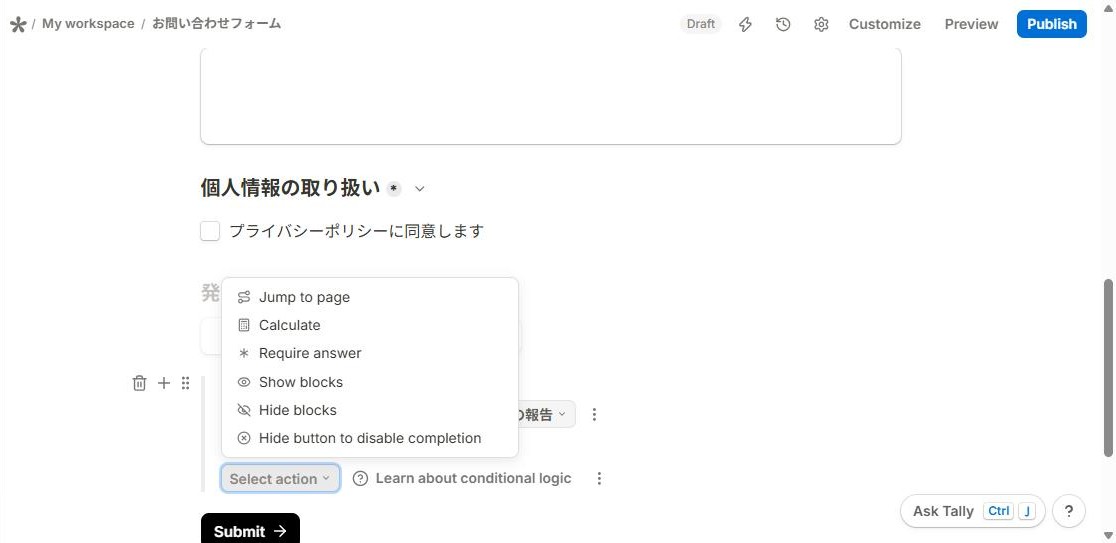
Task: Open version history clock icon
Action: pos(783,24)
